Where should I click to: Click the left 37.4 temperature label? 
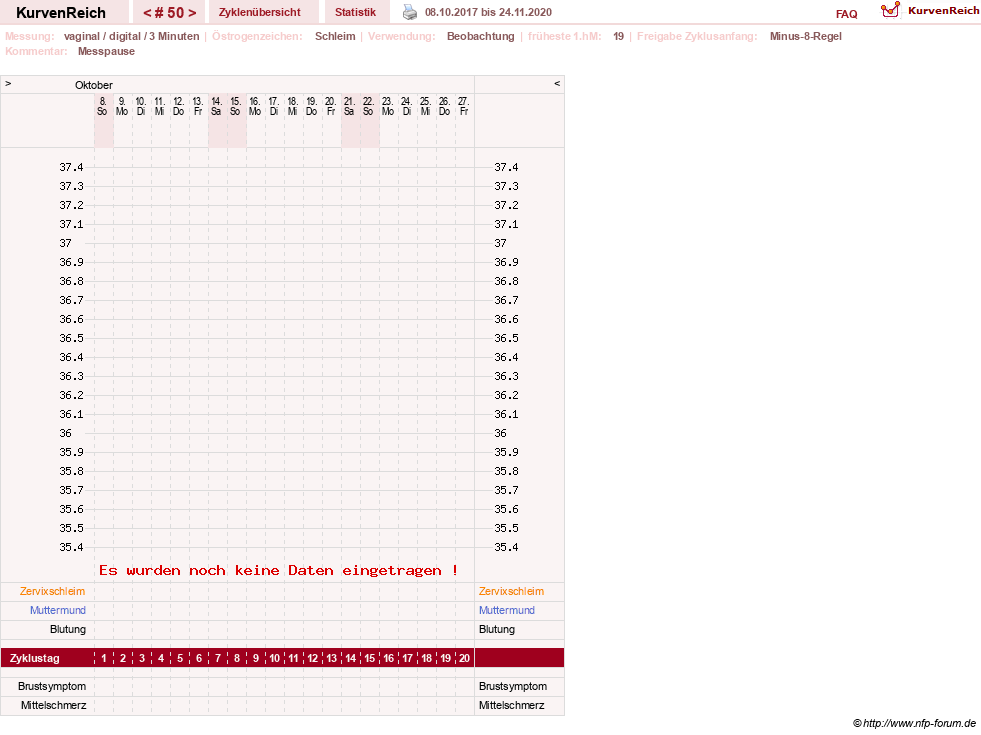[x=71, y=167]
